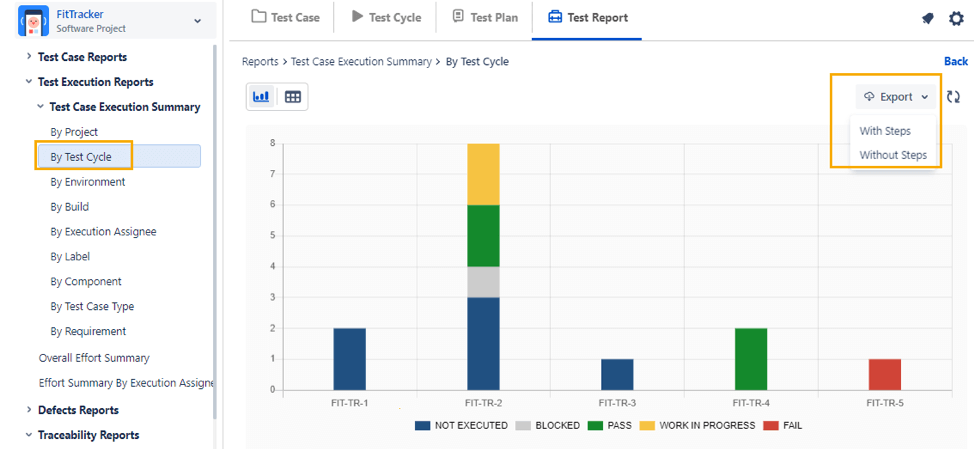Click the green pass segment of FIT-TR-2
Image resolution: width=974 pixels, height=449 pixels.
[x=483, y=236]
